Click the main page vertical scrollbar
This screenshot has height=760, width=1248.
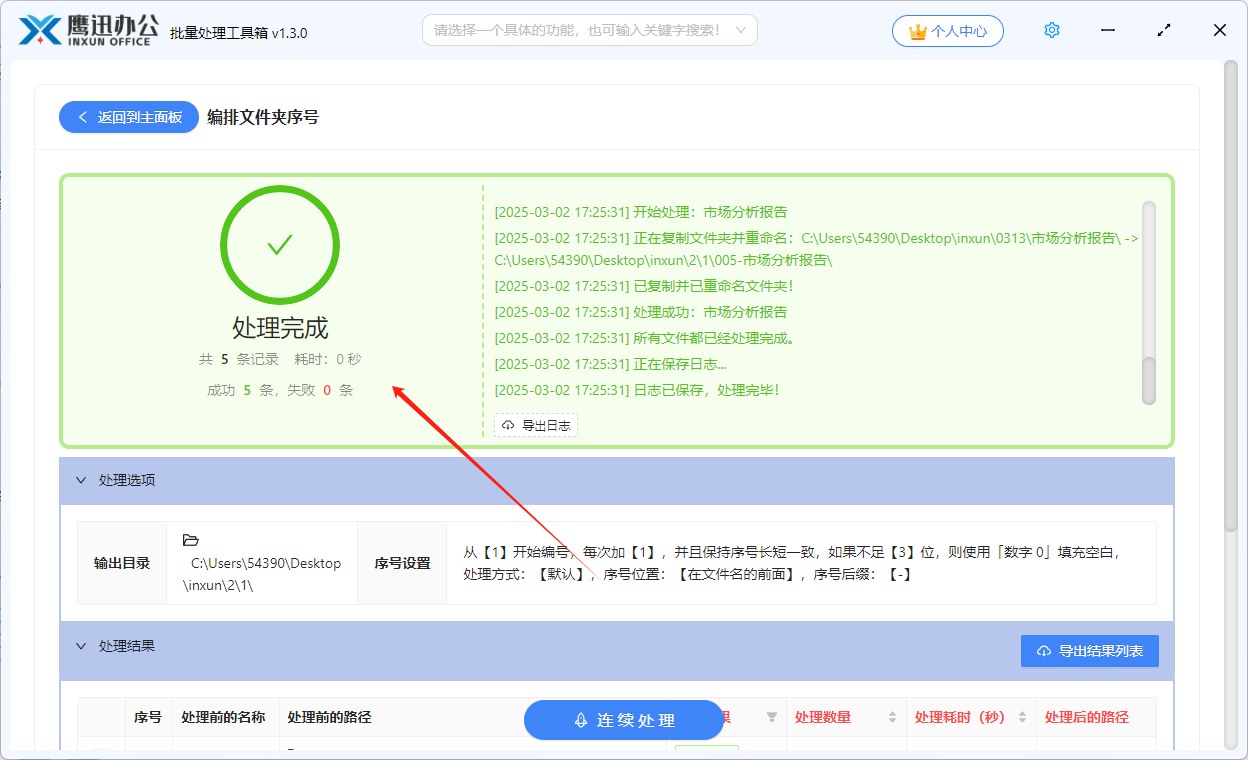1231,295
